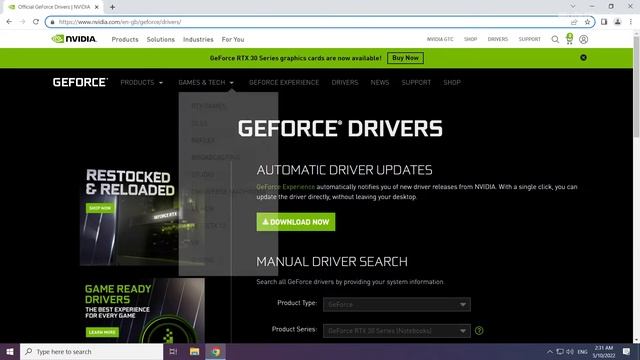The image size is (640, 360).
Task: Click the Buy Now button
Action: coord(405,58)
